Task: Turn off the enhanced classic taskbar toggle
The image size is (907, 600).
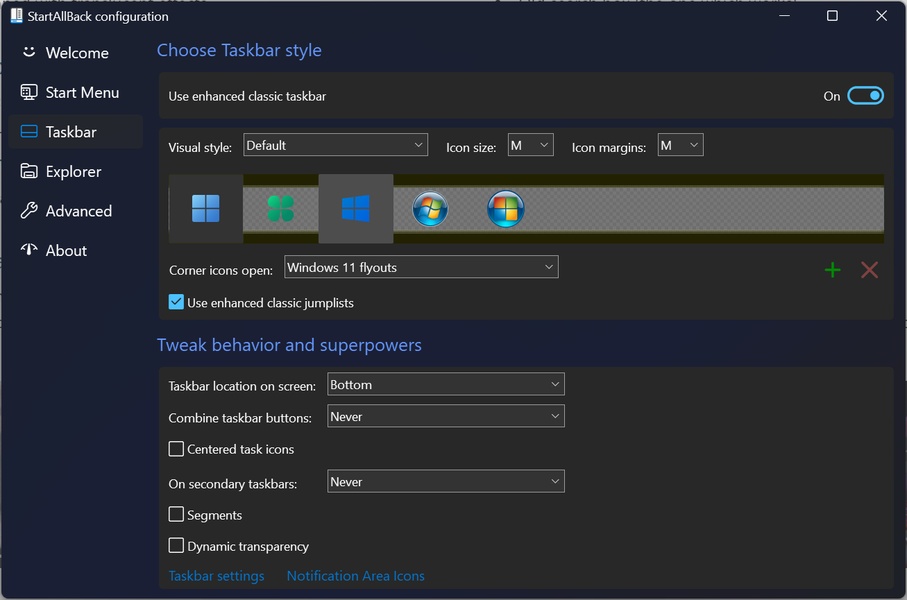Action: 865,96
